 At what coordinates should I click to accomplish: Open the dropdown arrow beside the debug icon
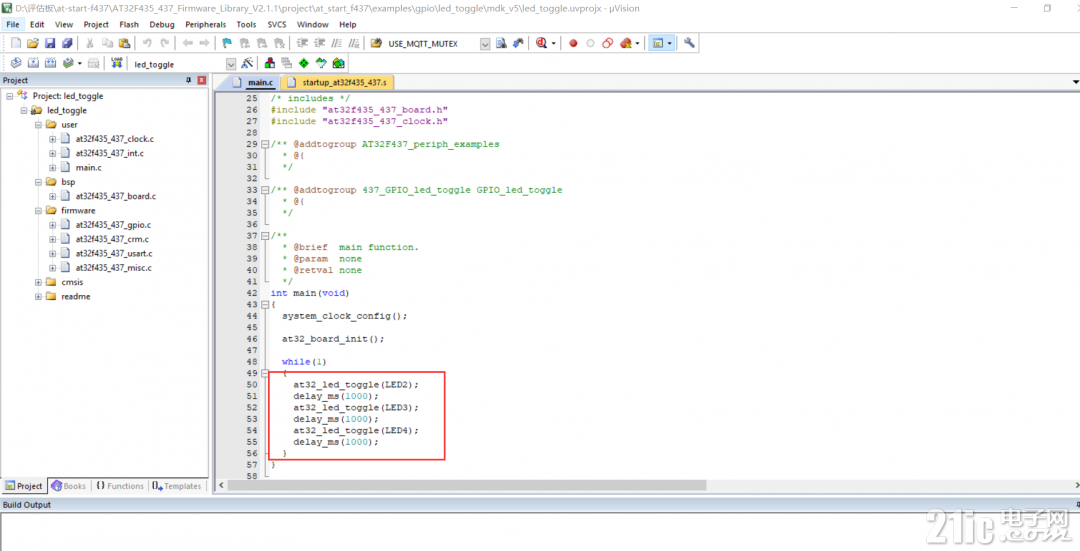pyautogui.click(x=554, y=43)
